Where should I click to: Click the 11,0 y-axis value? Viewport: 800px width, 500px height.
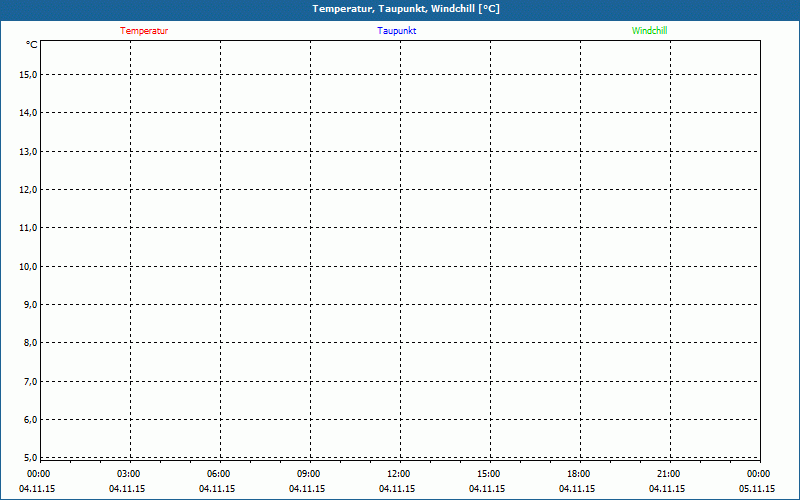point(28,228)
